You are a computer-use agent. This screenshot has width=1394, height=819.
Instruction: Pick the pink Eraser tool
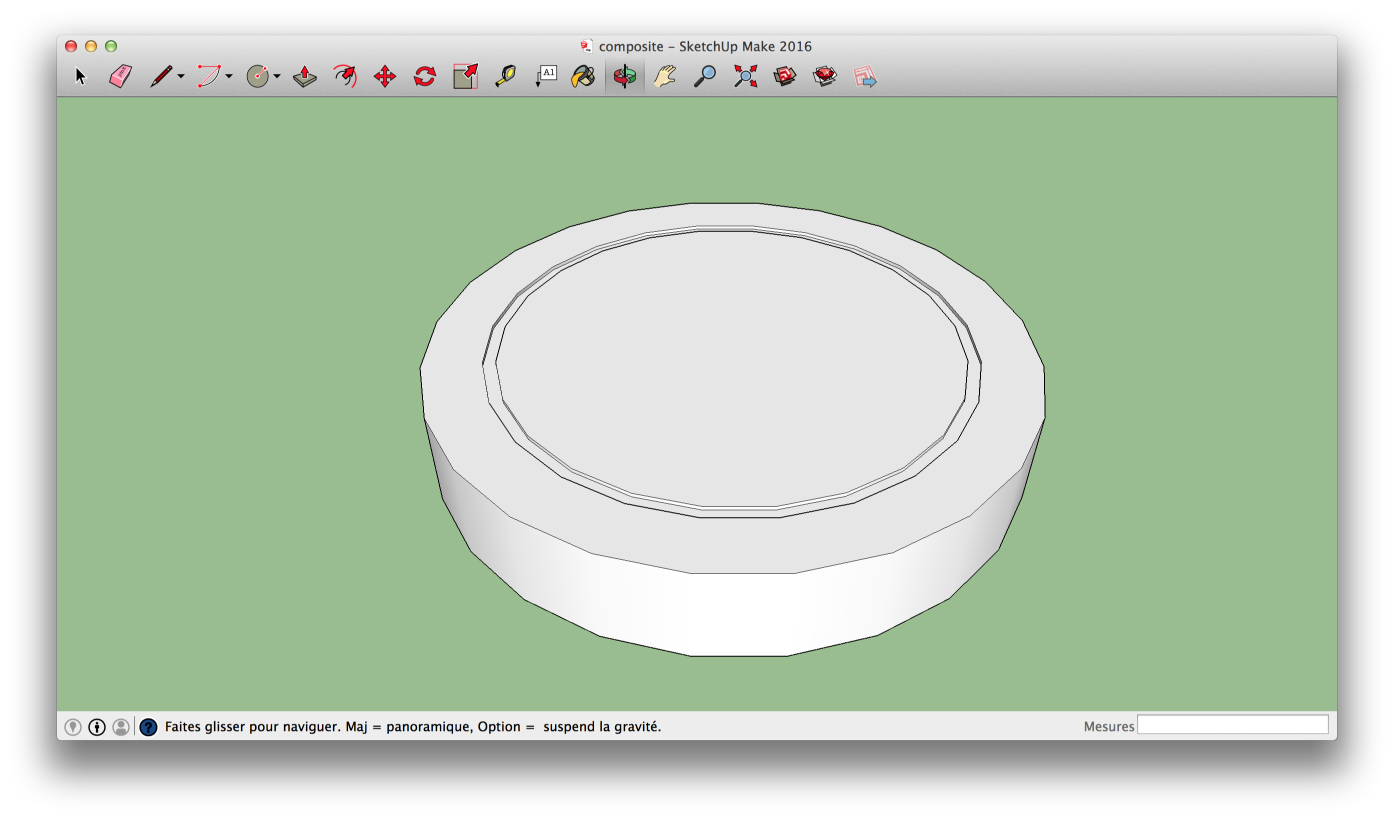(120, 76)
